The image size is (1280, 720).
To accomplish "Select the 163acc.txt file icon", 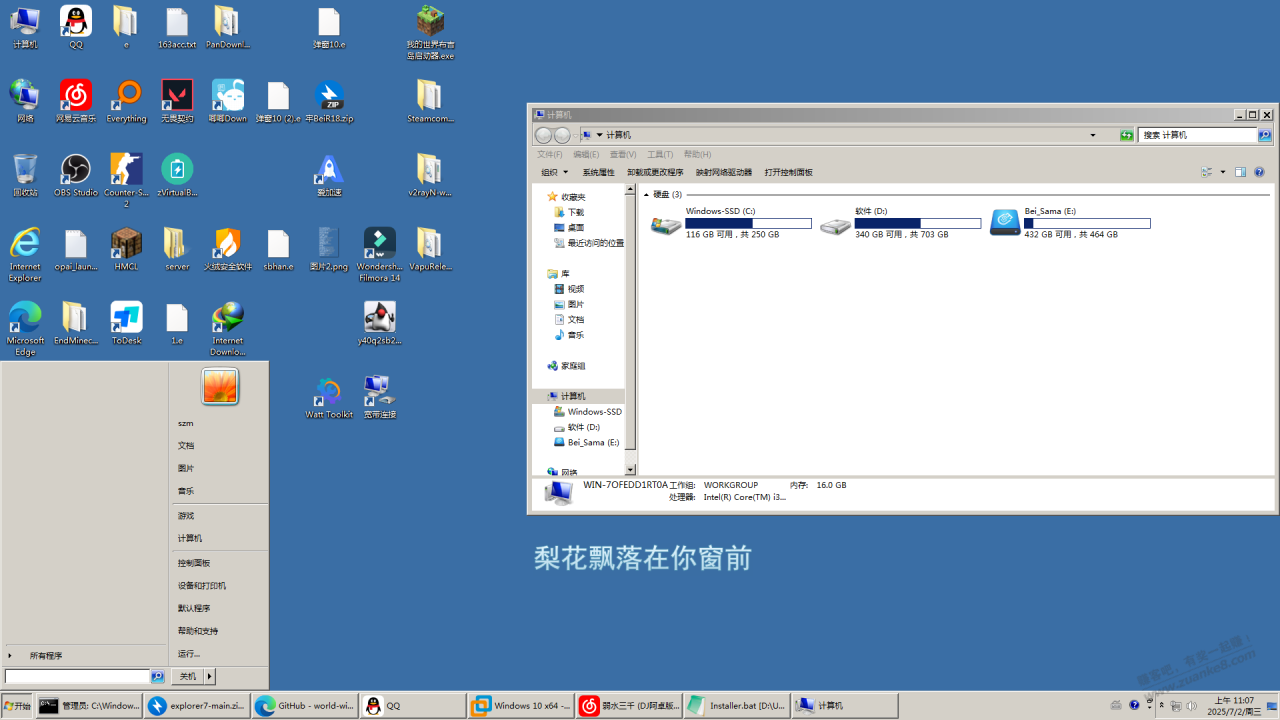I will [x=177, y=27].
